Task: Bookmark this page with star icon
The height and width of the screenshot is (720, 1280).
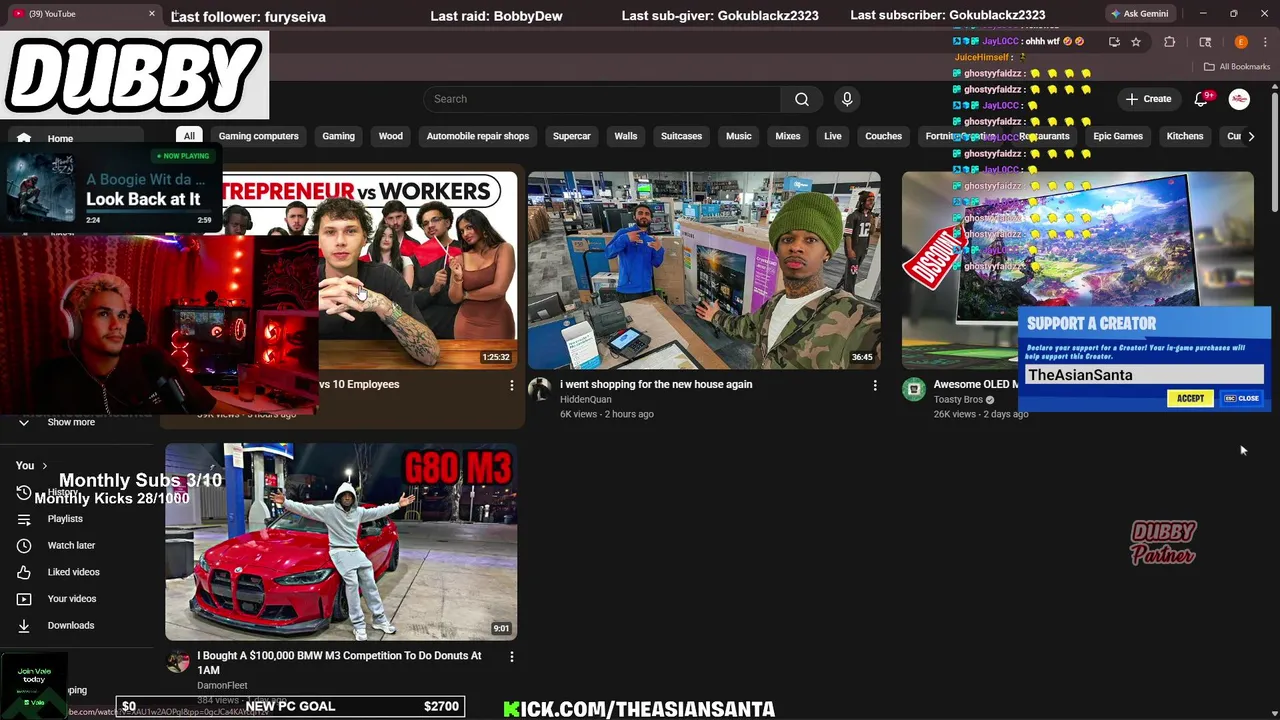Action: tap(1136, 42)
